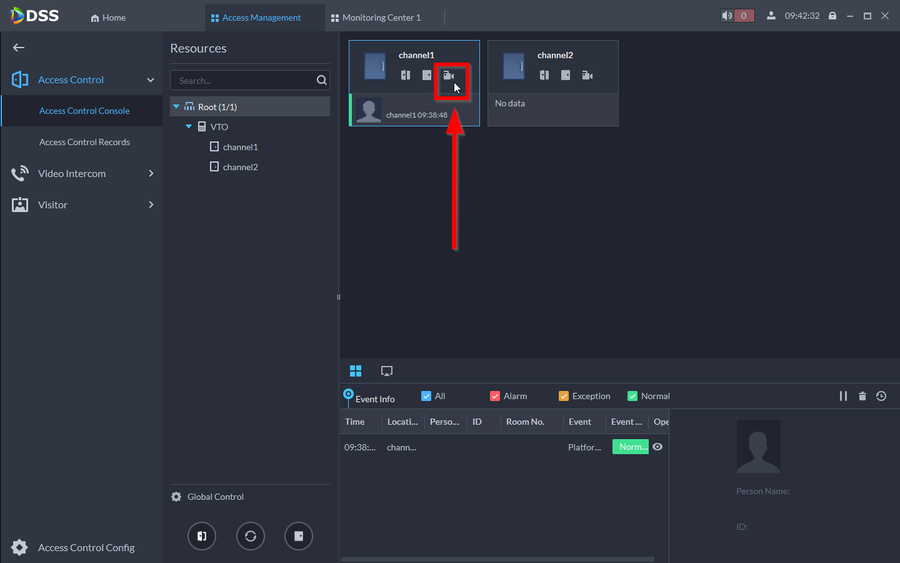Click the DSS logo

34,15
